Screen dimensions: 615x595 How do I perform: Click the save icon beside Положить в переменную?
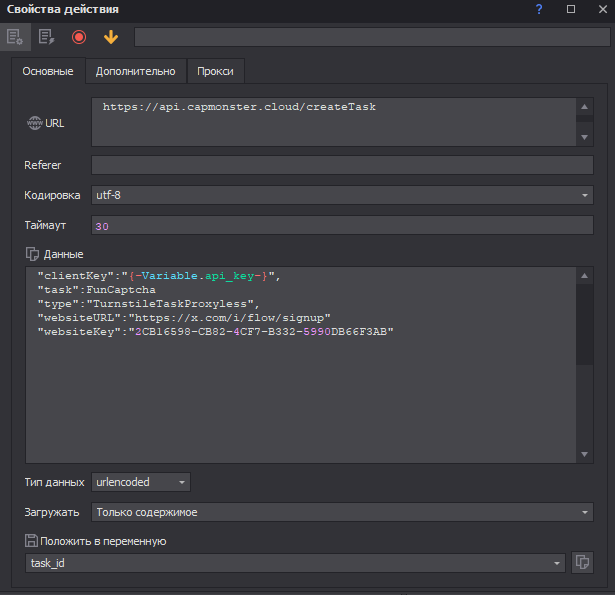pos(31,541)
